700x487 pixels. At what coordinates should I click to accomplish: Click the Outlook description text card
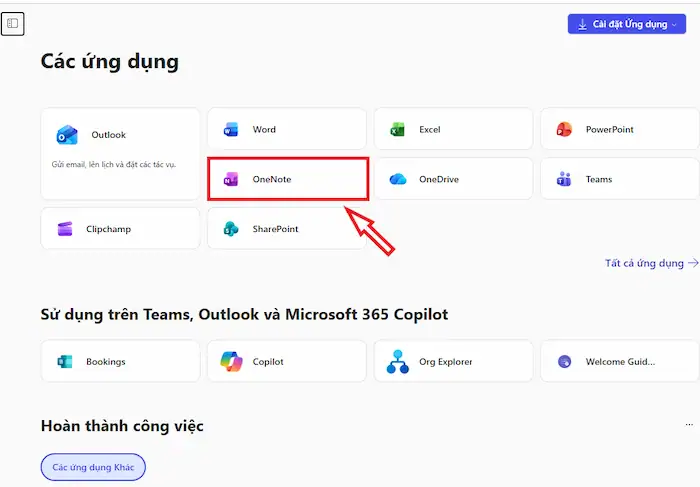pyautogui.click(x=114, y=164)
